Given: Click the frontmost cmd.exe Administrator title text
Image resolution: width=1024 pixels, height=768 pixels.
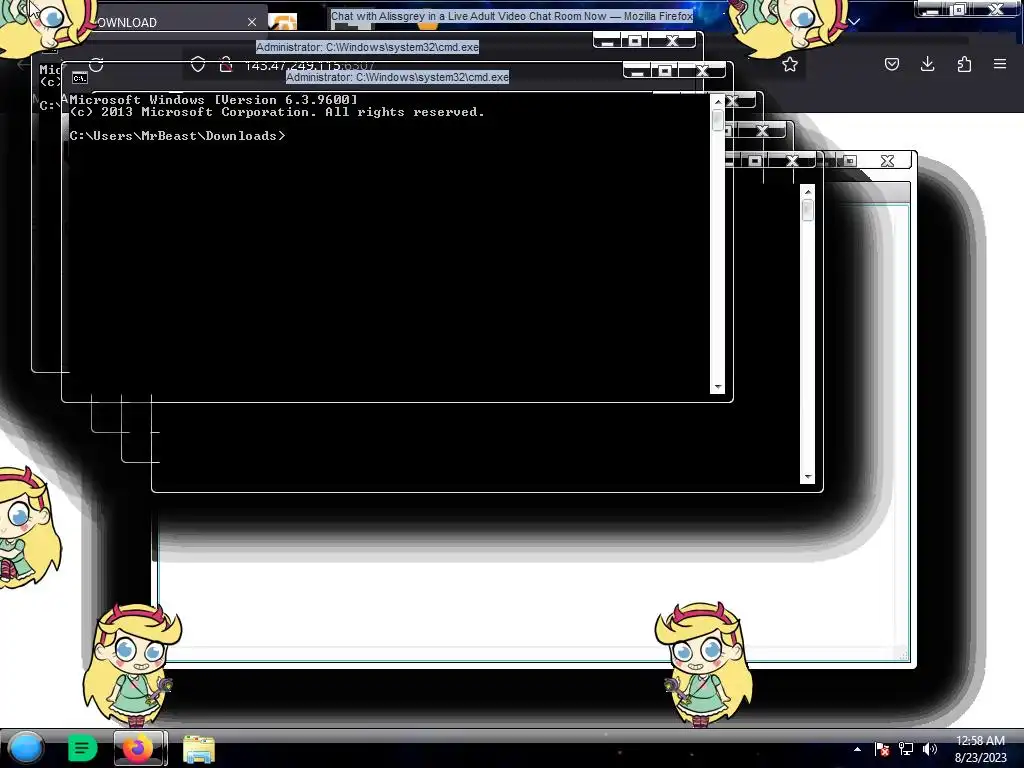Looking at the screenshot, I should [397, 77].
